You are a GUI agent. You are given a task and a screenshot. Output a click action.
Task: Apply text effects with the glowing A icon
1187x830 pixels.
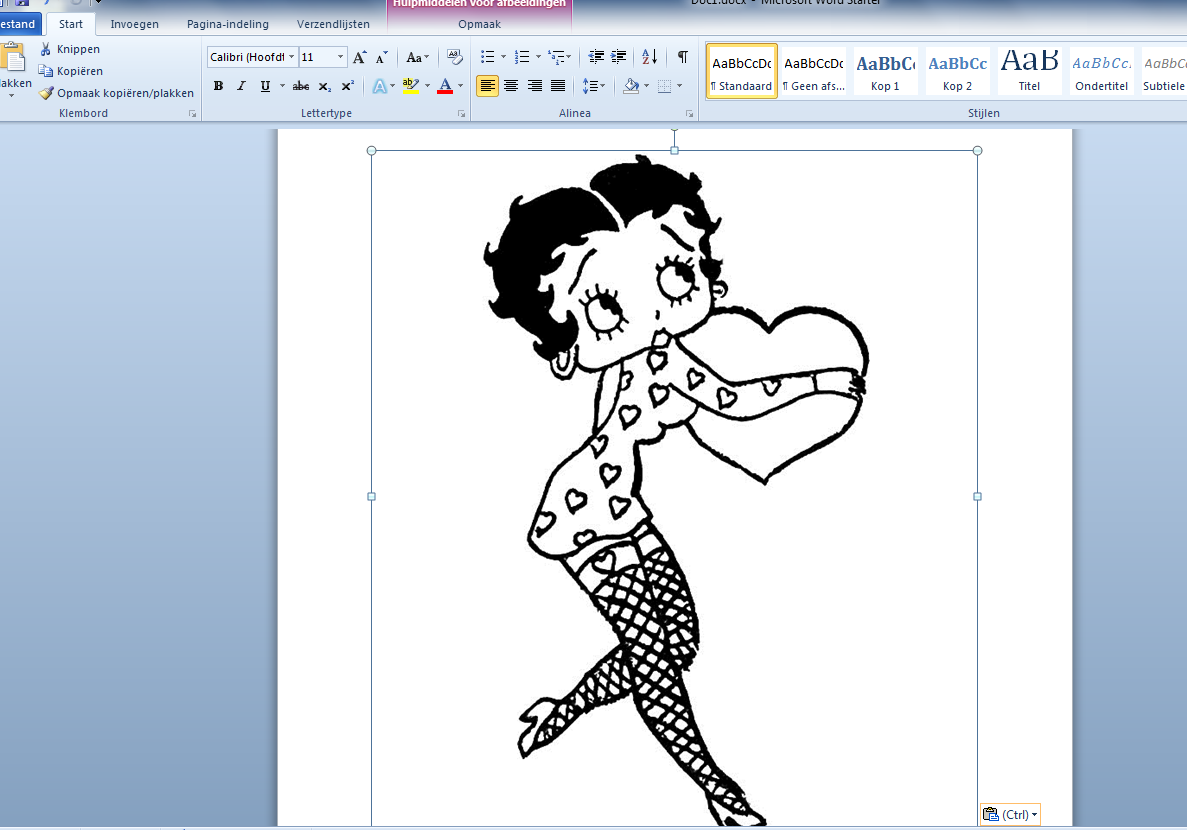point(379,86)
